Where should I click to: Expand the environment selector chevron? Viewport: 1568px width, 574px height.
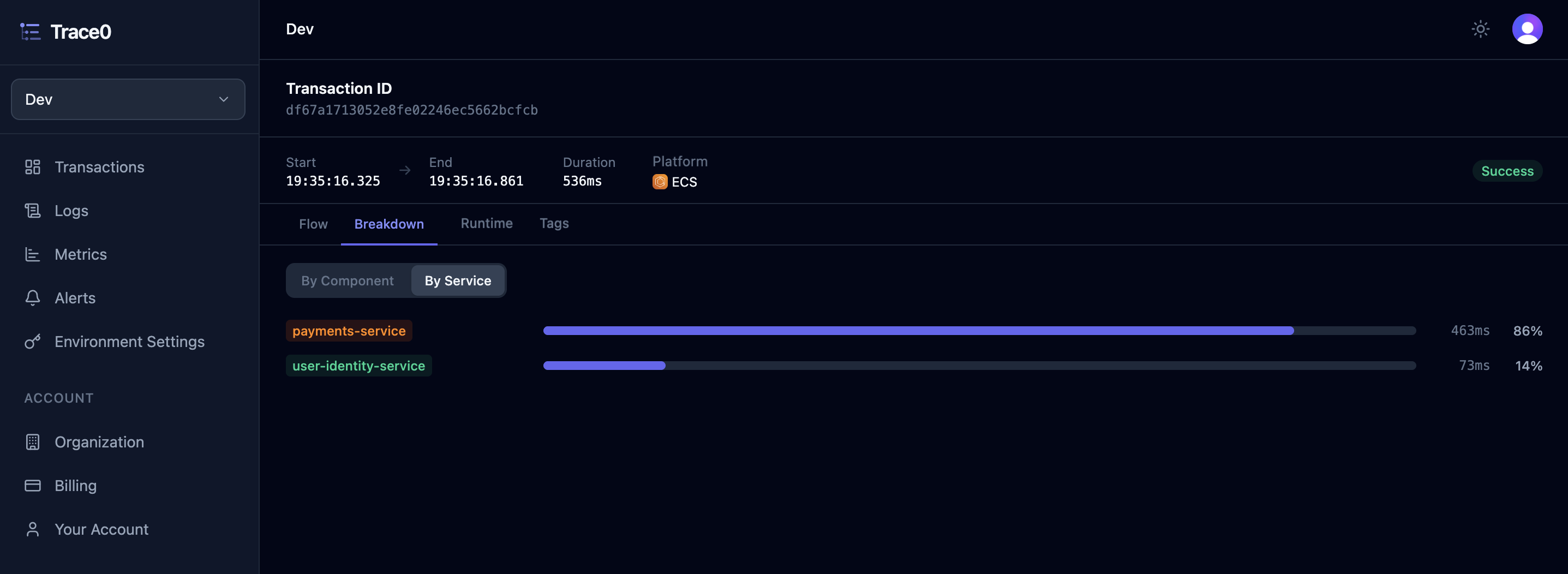click(x=223, y=99)
